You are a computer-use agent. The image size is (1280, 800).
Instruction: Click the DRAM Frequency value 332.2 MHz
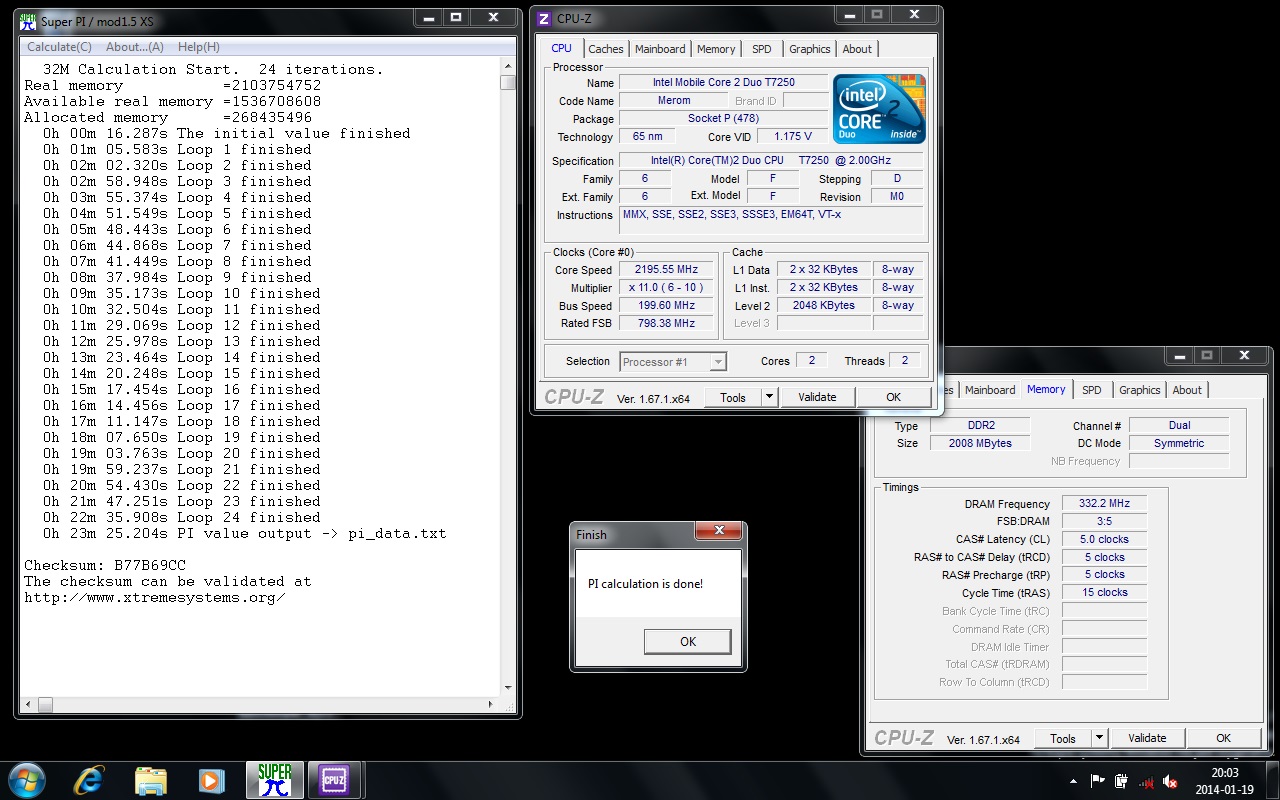pyautogui.click(x=1105, y=504)
